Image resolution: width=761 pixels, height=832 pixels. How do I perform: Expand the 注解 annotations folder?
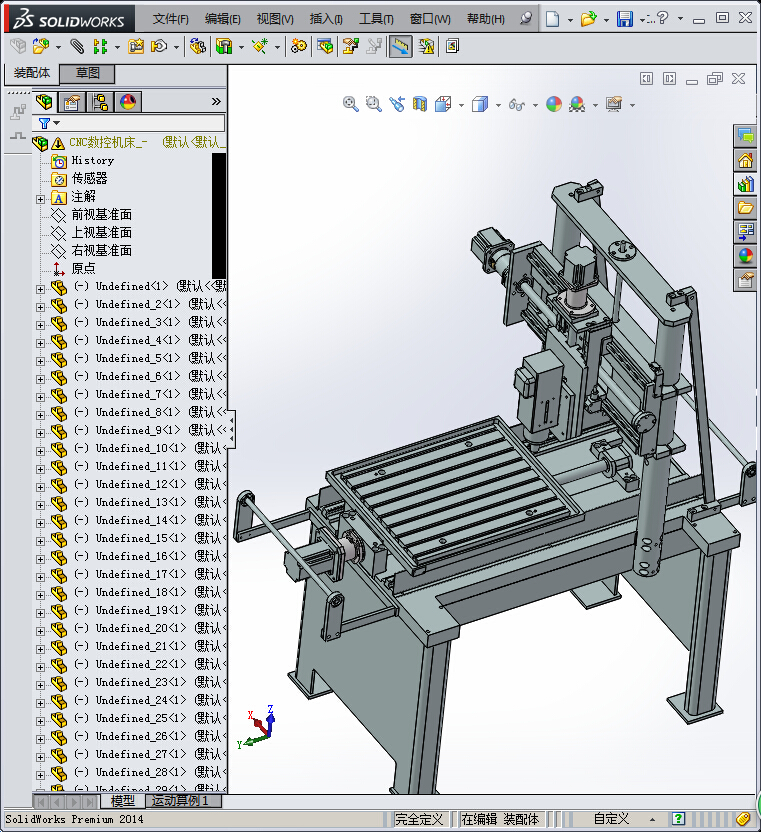click(x=41, y=197)
